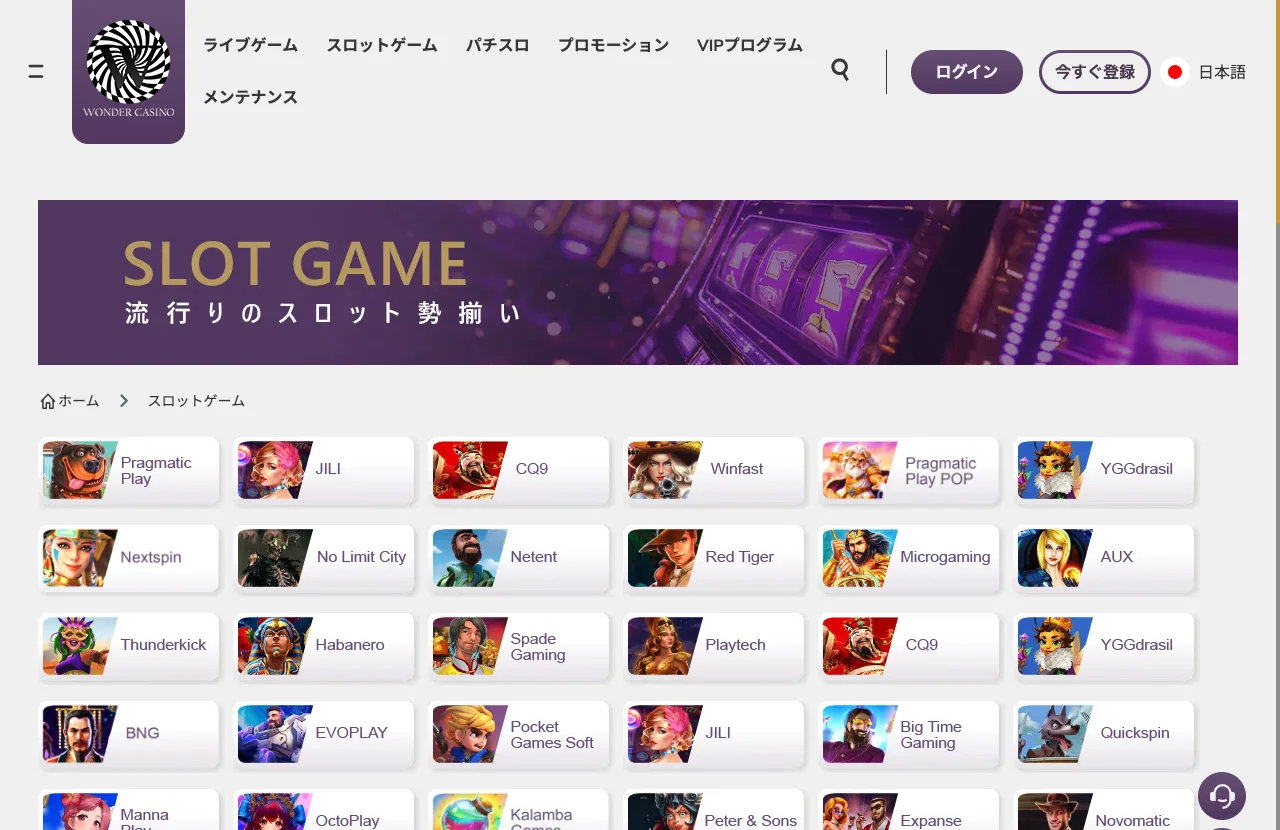This screenshot has width=1280, height=830.
Task: Choose the Big Time Gaming provider
Action: click(x=908, y=734)
